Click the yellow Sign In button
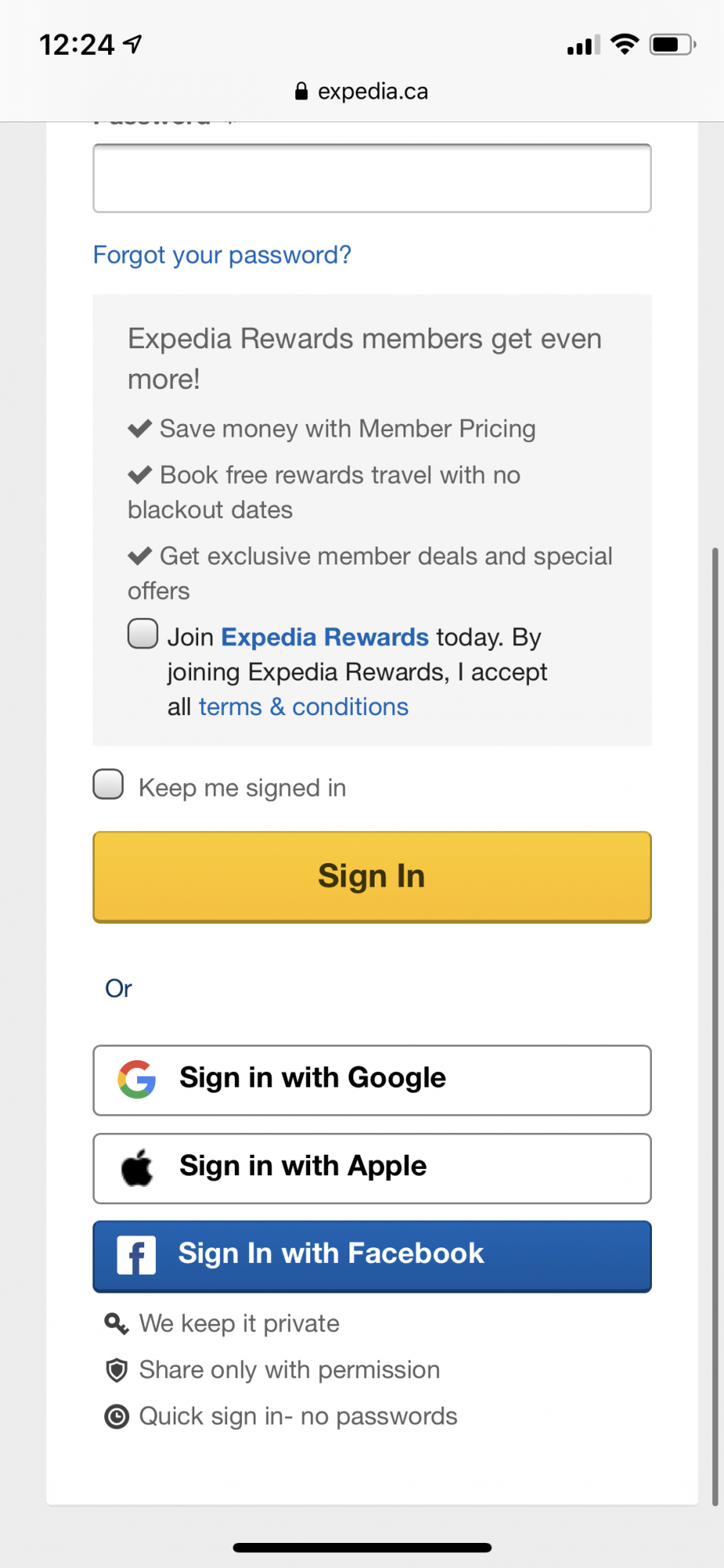The height and width of the screenshot is (1568, 724). tap(372, 877)
